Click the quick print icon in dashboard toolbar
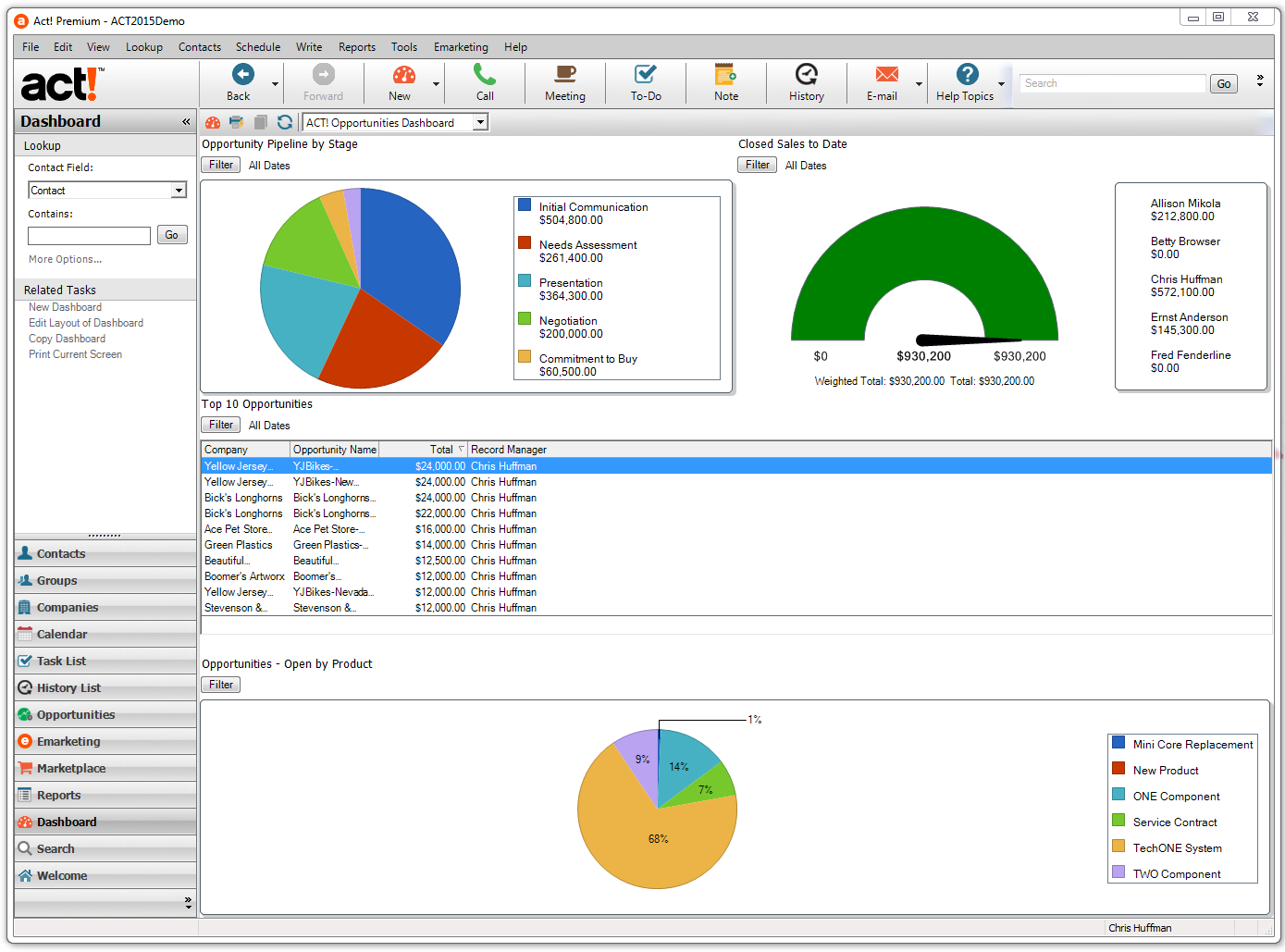Screen dimensions: 1285x952 237,122
